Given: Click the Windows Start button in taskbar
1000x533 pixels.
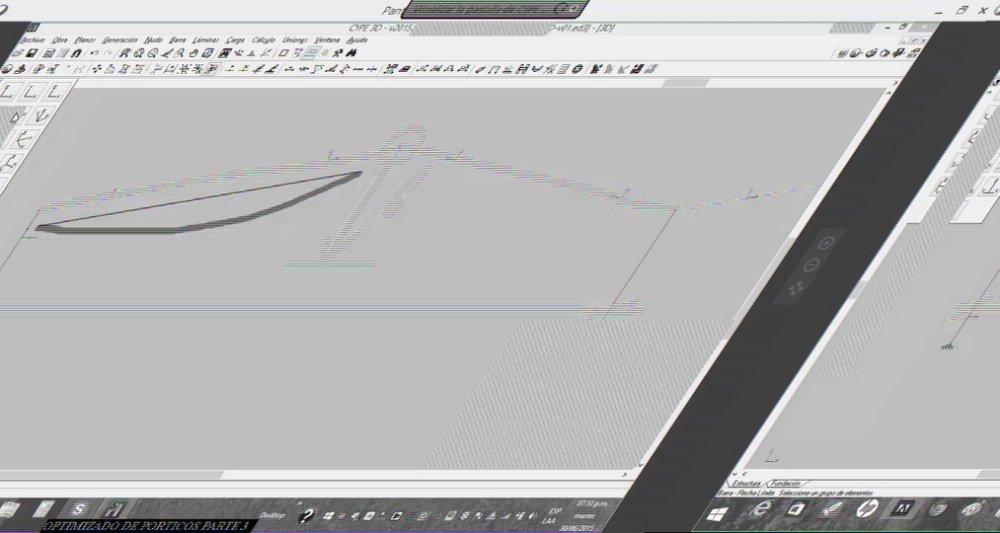Looking at the screenshot, I should (x=718, y=514).
